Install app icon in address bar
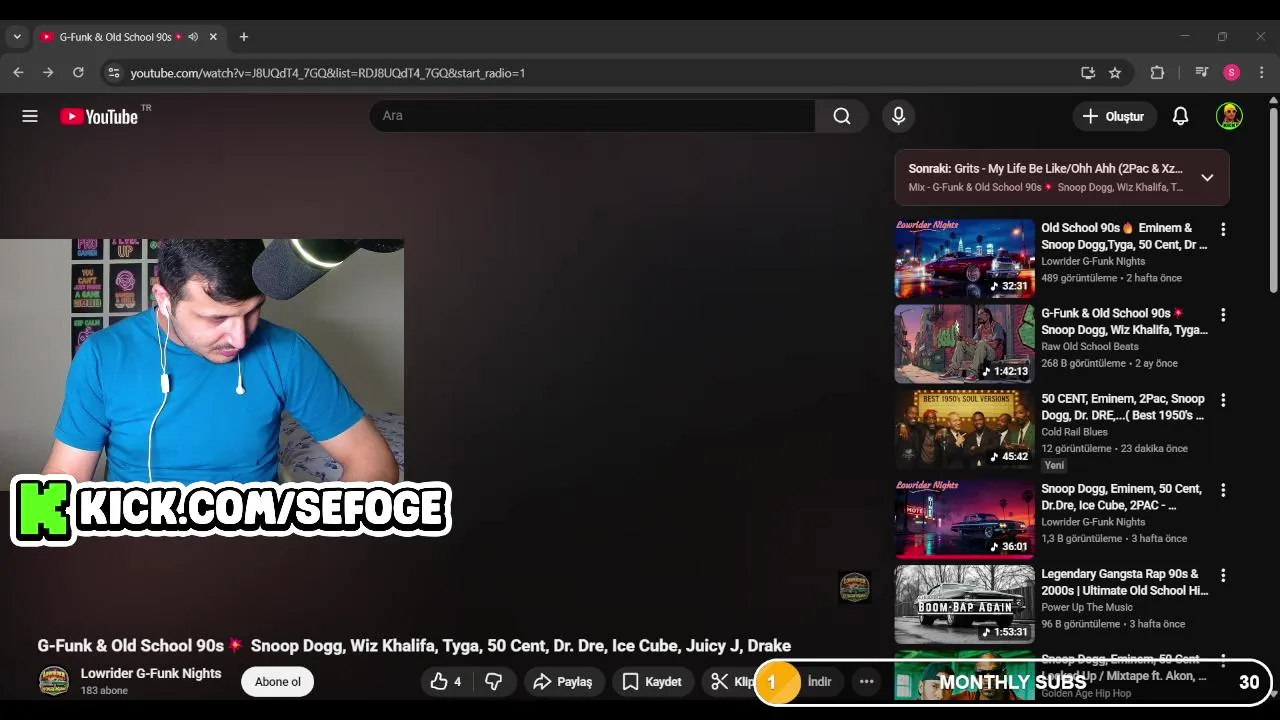The height and width of the screenshot is (720, 1280). (1088, 73)
